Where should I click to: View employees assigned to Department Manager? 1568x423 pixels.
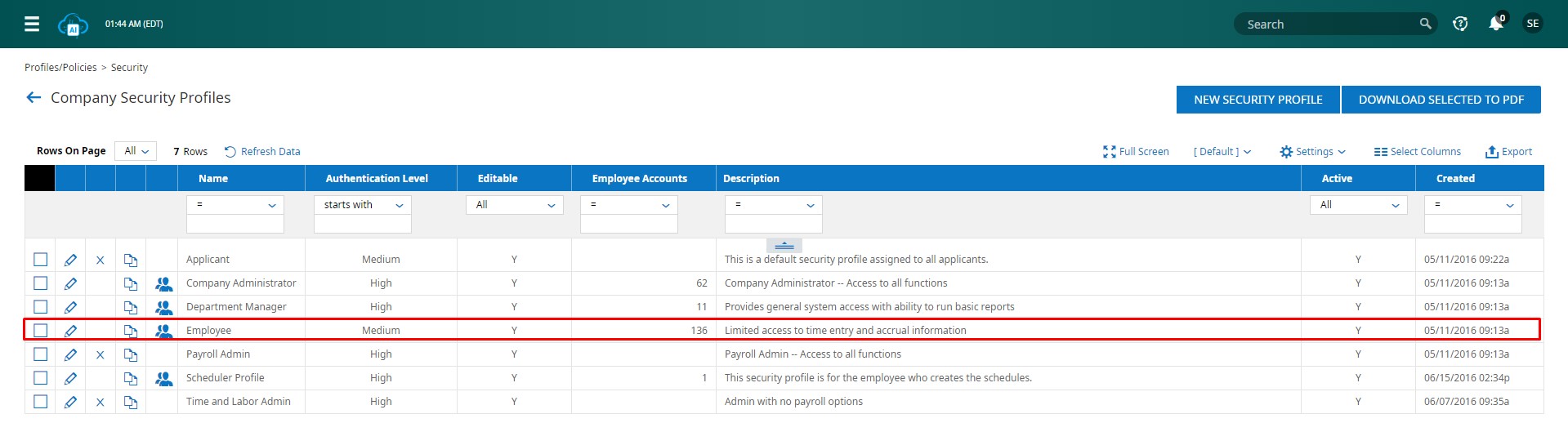pos(164,307)
